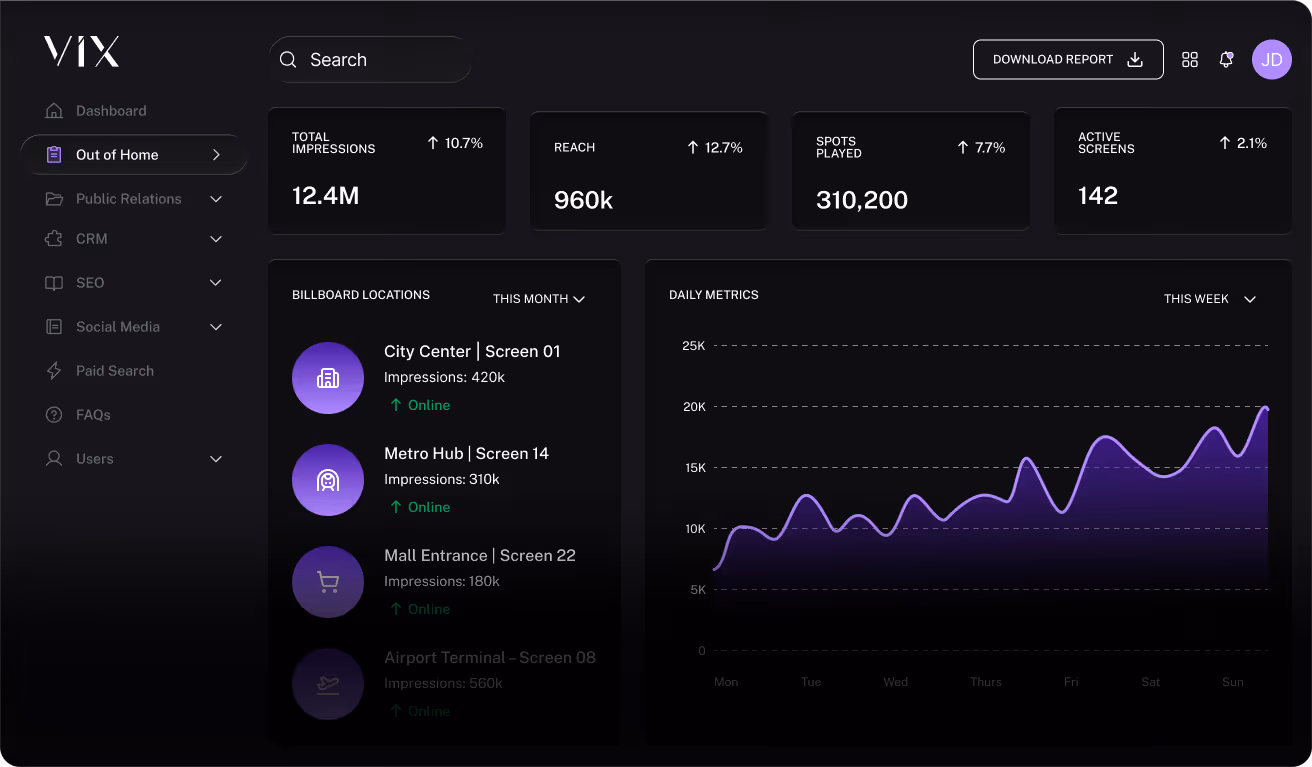Click the Metro Hub train icon
This screenshot has width=1312, height=767.
pos(328,480)
